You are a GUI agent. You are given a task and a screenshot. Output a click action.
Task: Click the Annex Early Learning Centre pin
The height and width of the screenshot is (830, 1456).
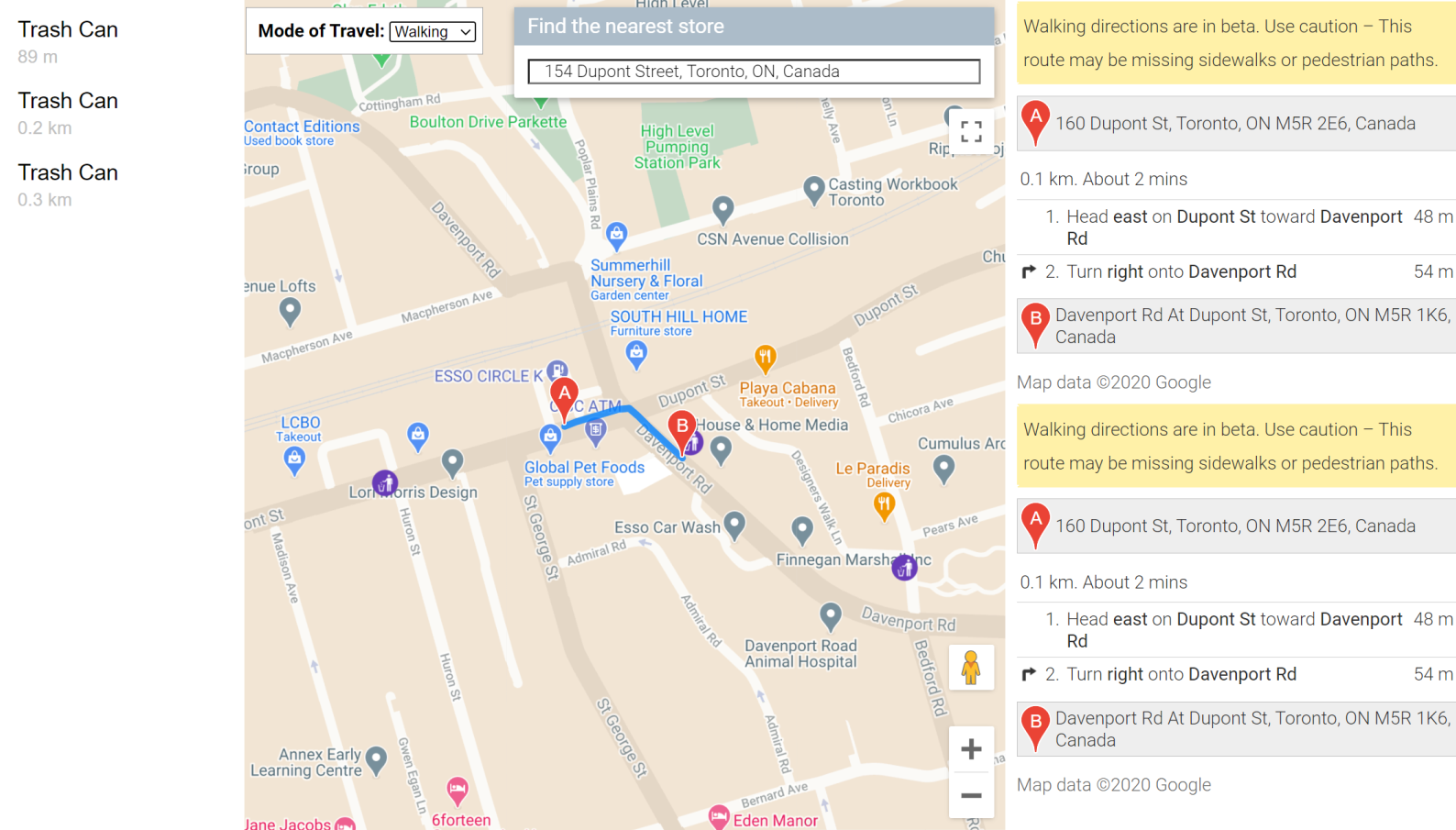pyautogui.click(x=376, y=759)
